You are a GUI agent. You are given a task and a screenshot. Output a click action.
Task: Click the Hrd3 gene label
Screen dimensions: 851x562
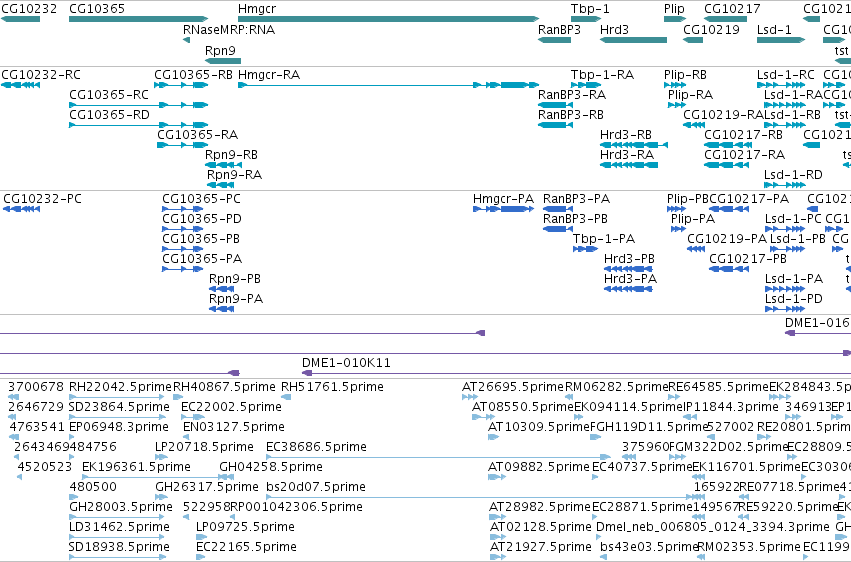[614, 30]
